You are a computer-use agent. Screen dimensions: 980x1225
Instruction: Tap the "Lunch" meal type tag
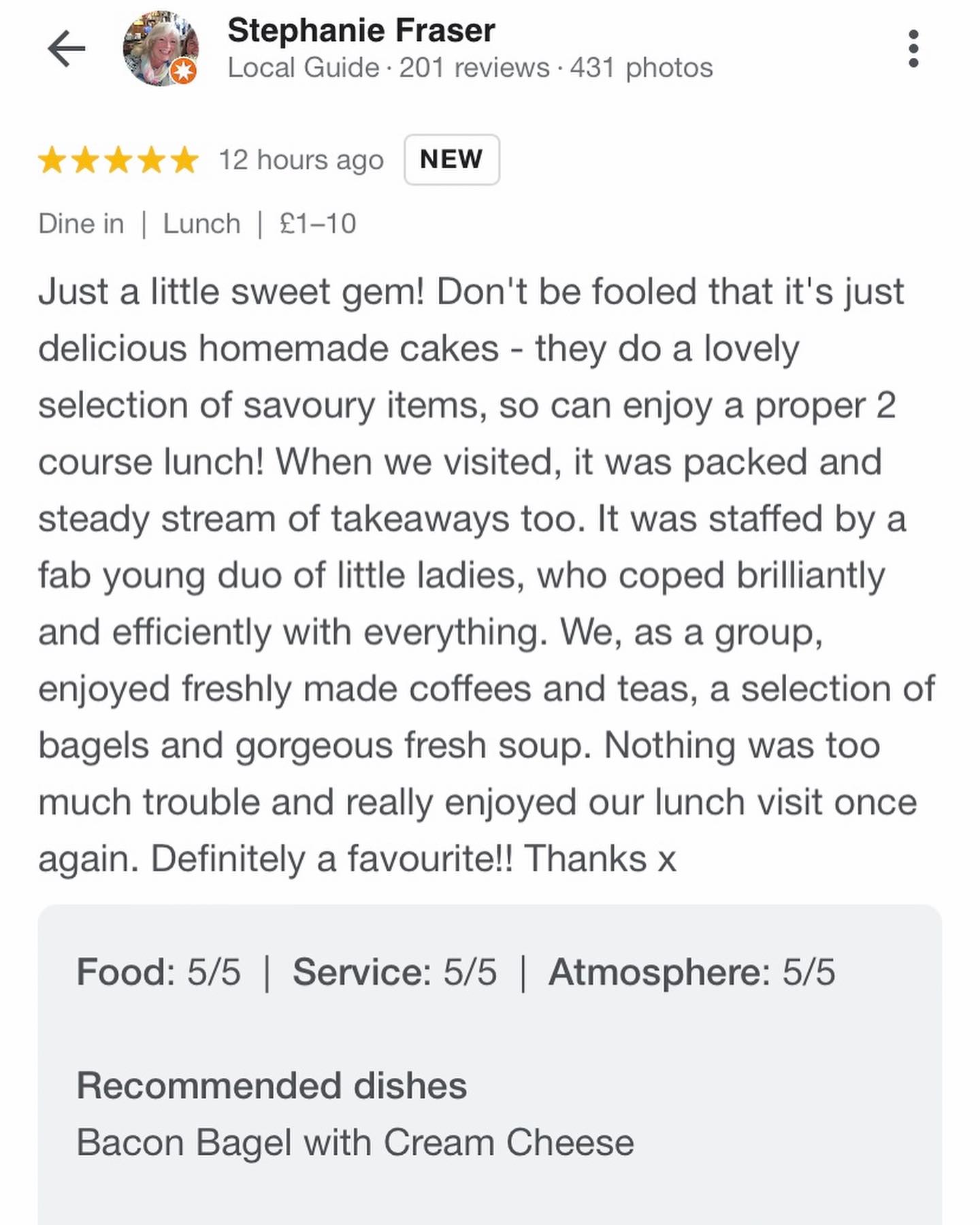tap(201, 224)
